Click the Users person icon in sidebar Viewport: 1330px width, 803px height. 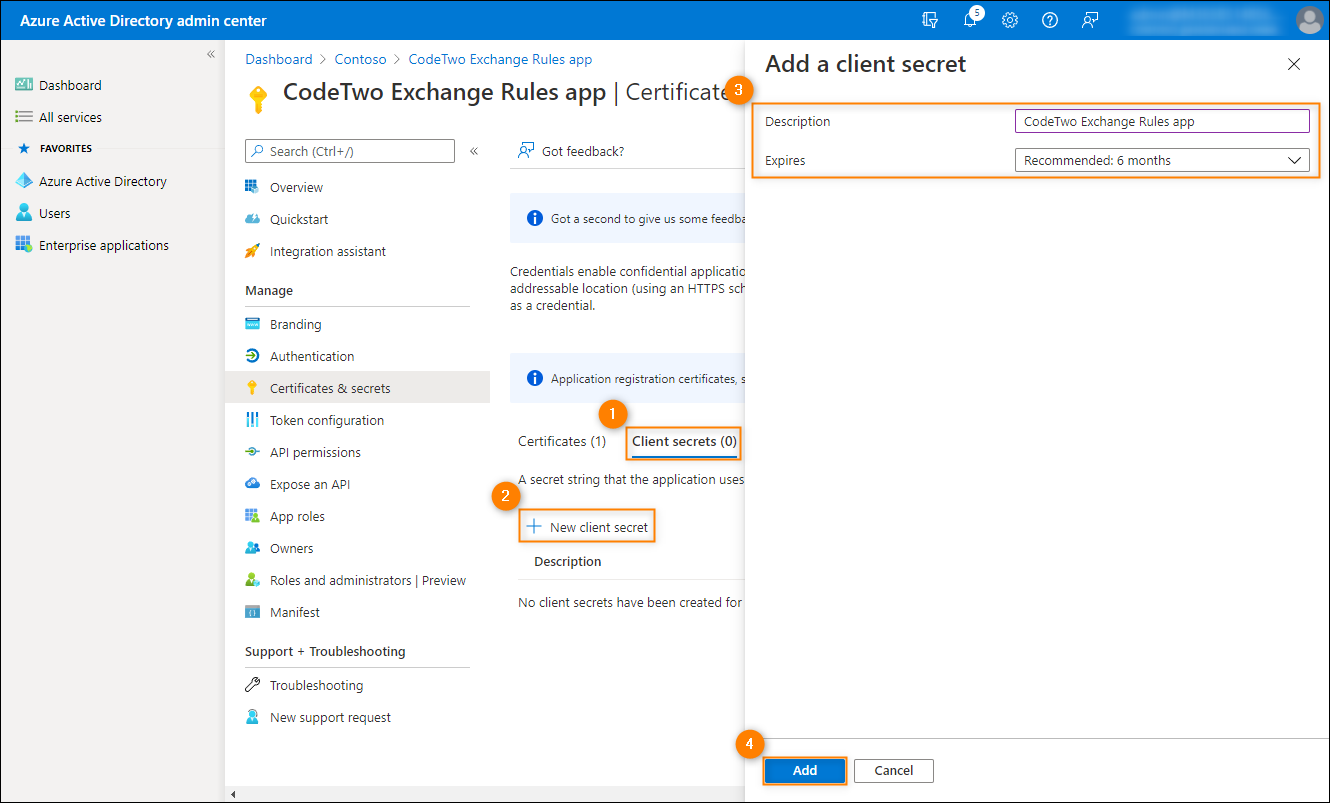coord(24,213)
